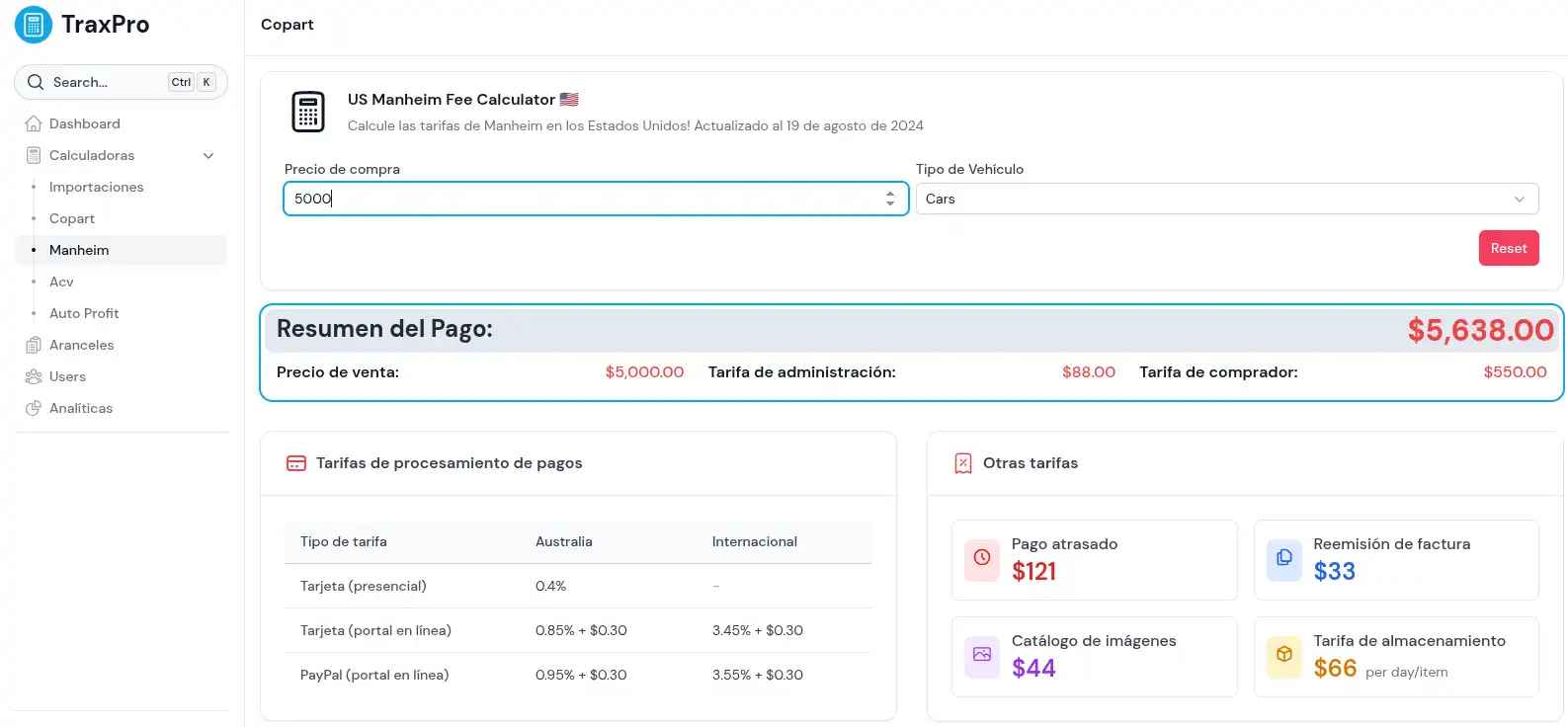Click the Ctrl K shortcut badge
The image size is (1568, 727).
[x=192, y=82]
